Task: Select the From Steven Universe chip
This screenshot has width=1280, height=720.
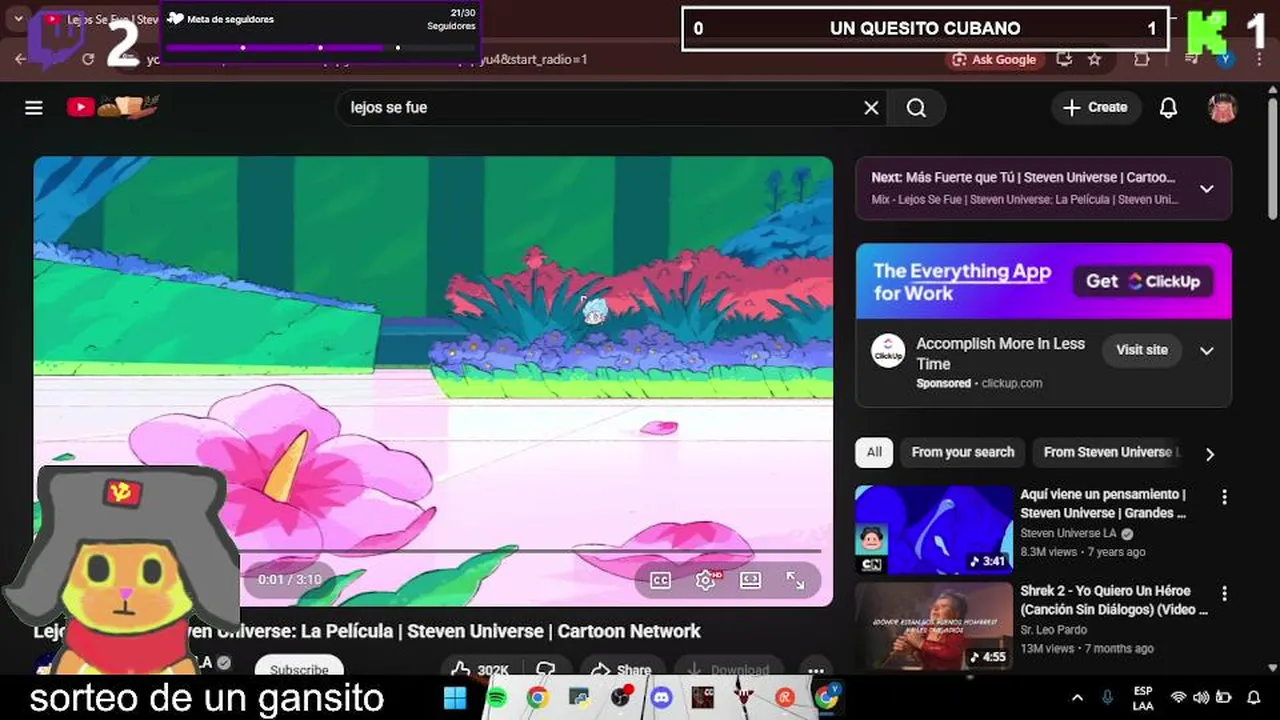Action: pyautogui.click(x=1107, y=452)
